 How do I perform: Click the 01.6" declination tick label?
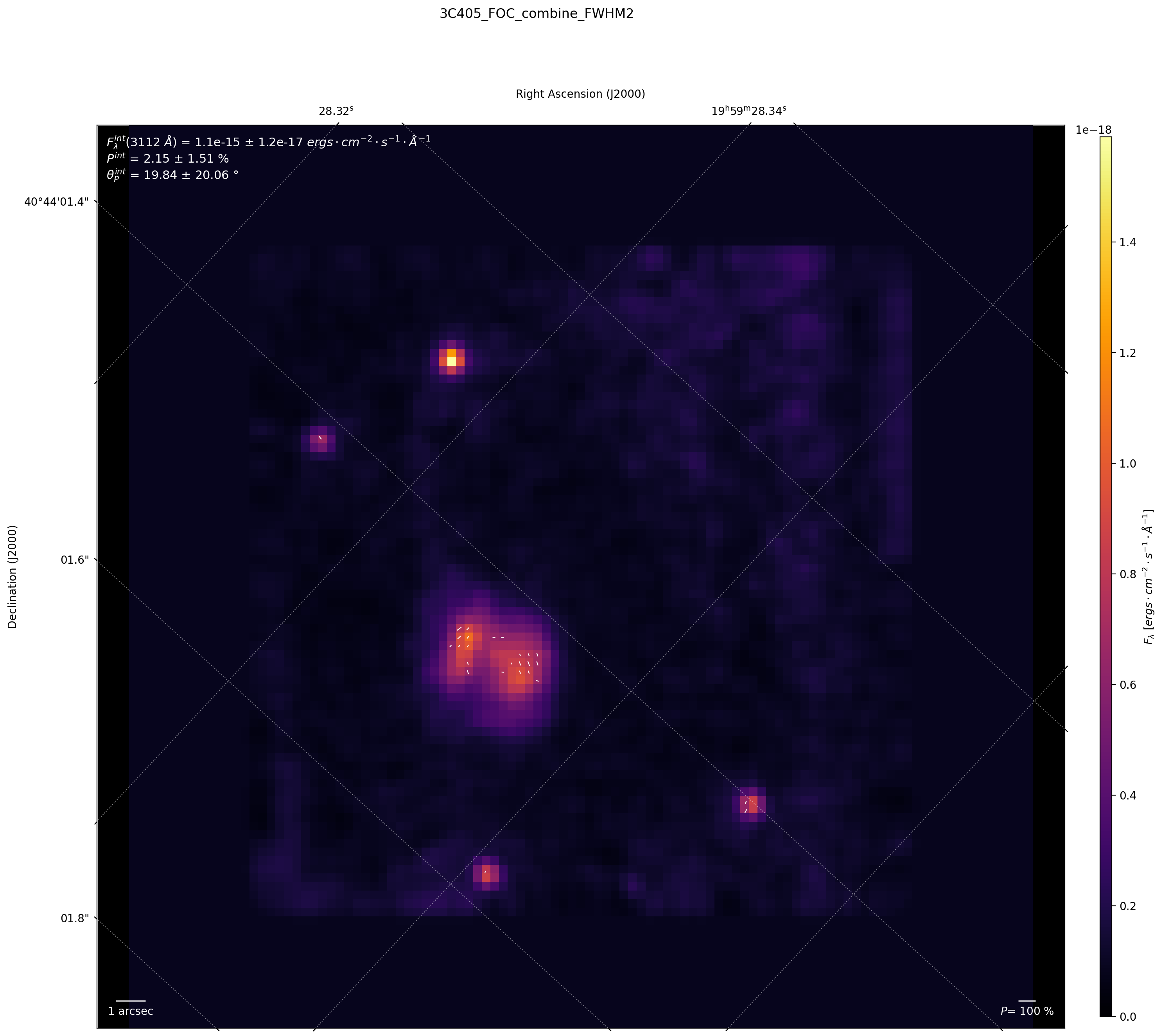coord(75,559)
